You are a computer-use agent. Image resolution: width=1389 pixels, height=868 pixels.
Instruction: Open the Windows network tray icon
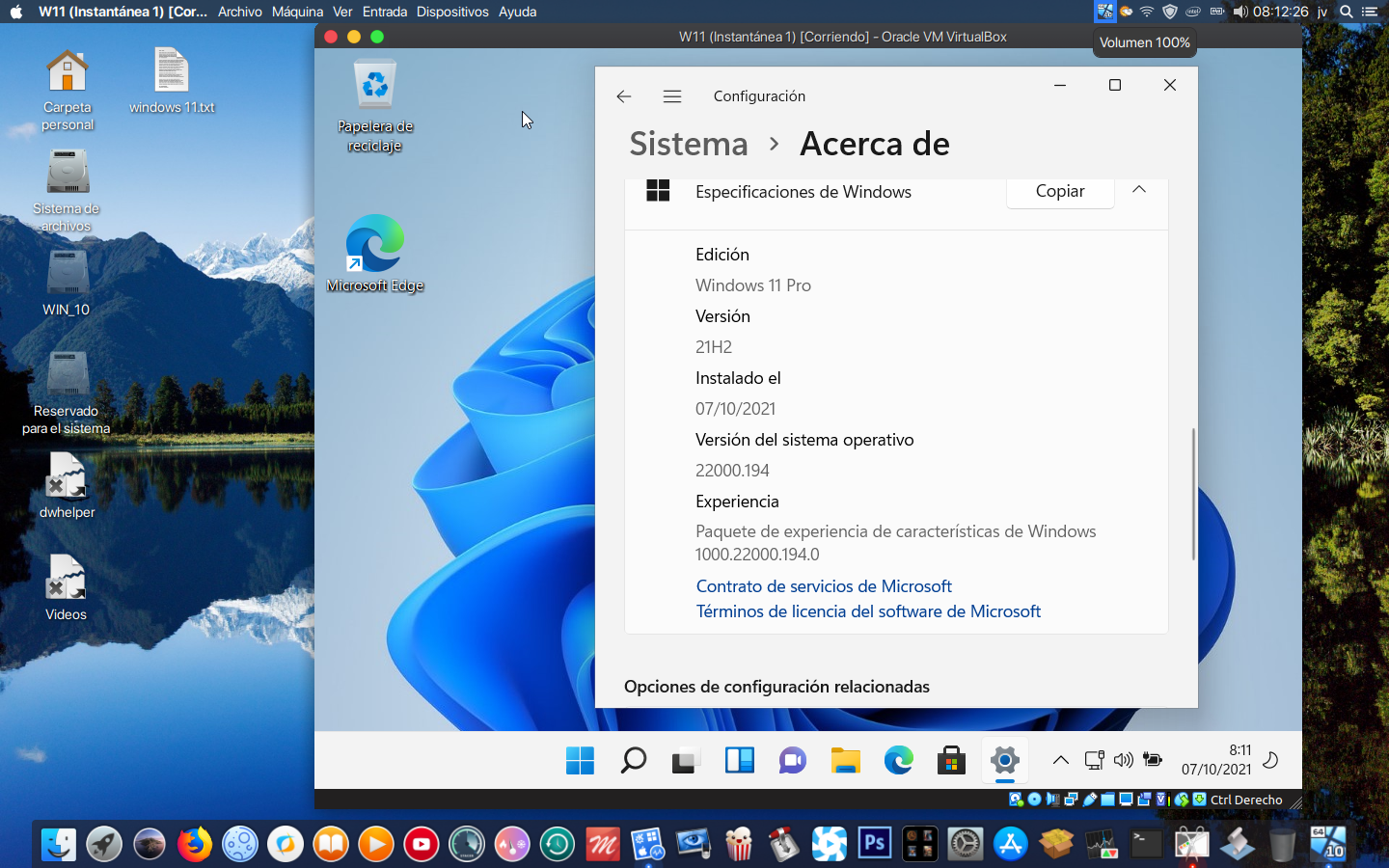[1095, 760]
